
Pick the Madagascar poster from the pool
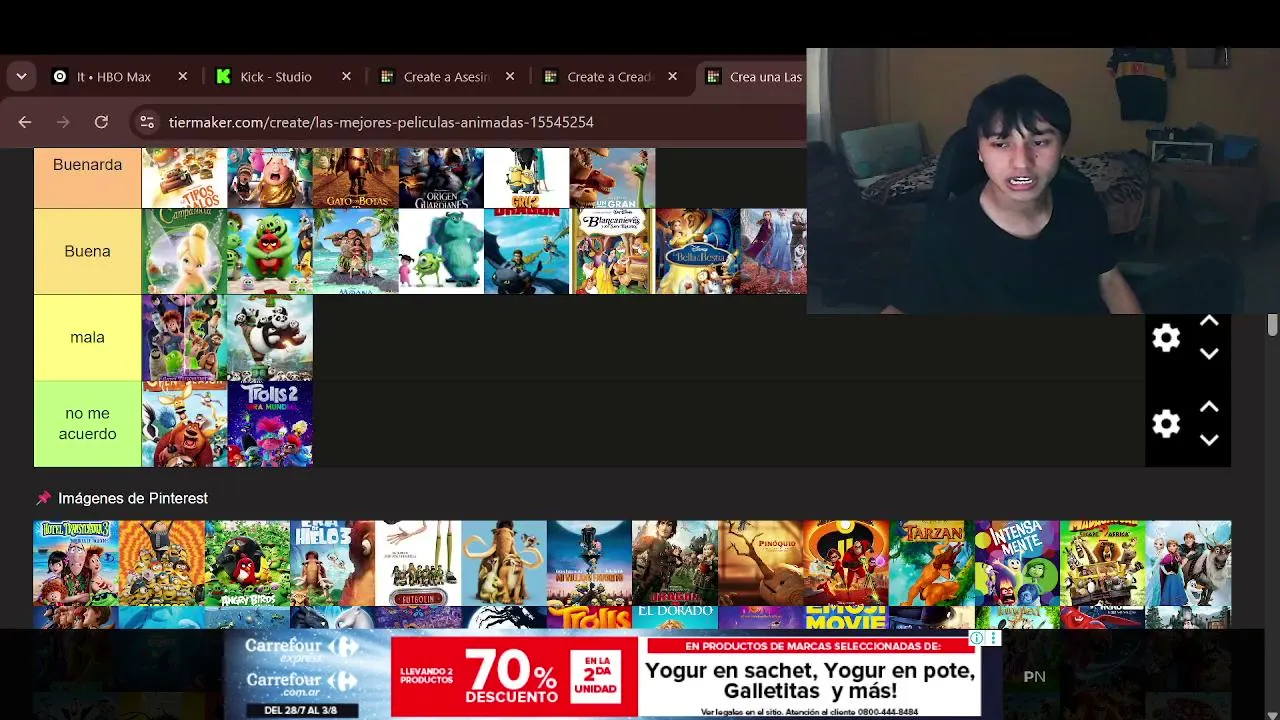[x=1102, y=563]
